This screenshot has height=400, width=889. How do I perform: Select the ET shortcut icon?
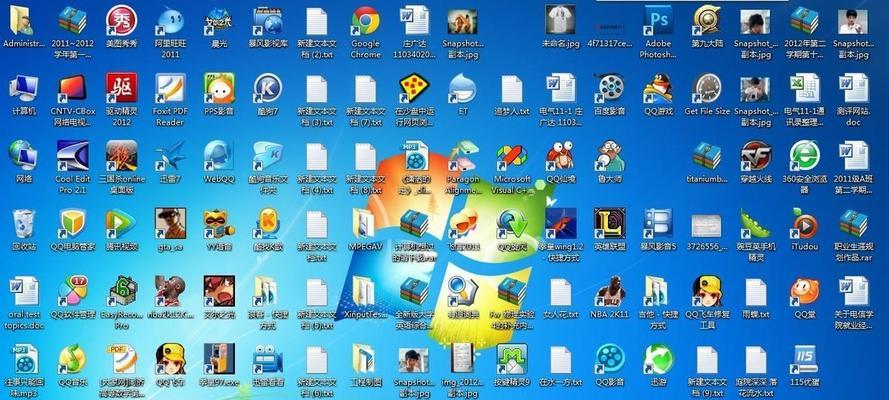(463, 88)
